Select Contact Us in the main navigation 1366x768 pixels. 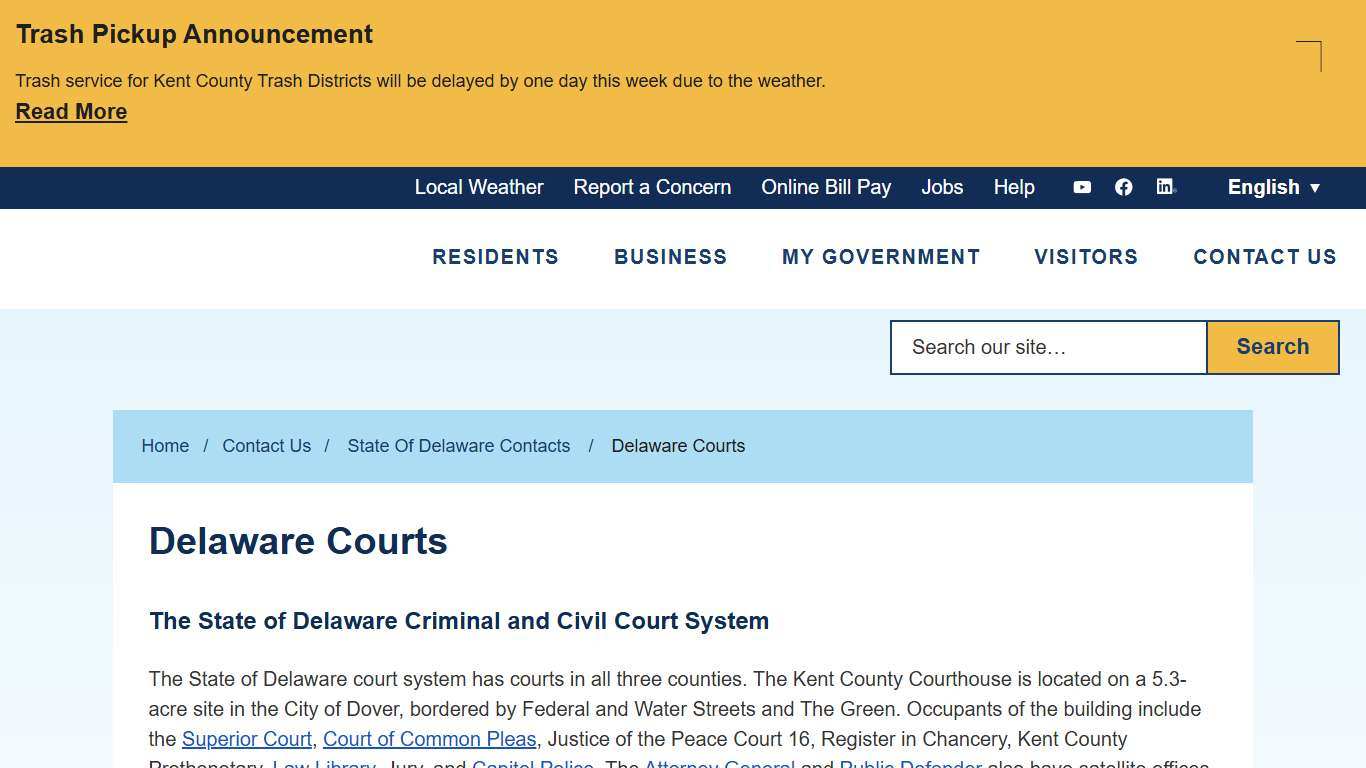pos(1264,257)
